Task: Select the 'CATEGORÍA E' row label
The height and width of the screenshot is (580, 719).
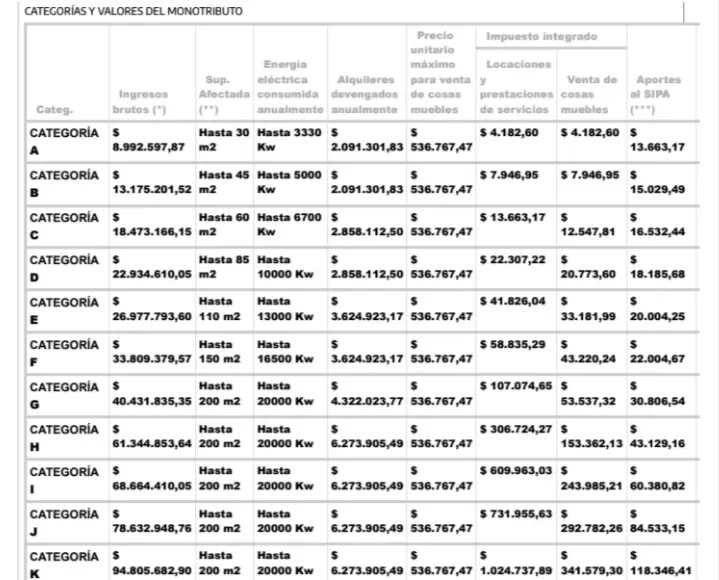Action: [x=64, y=311]
